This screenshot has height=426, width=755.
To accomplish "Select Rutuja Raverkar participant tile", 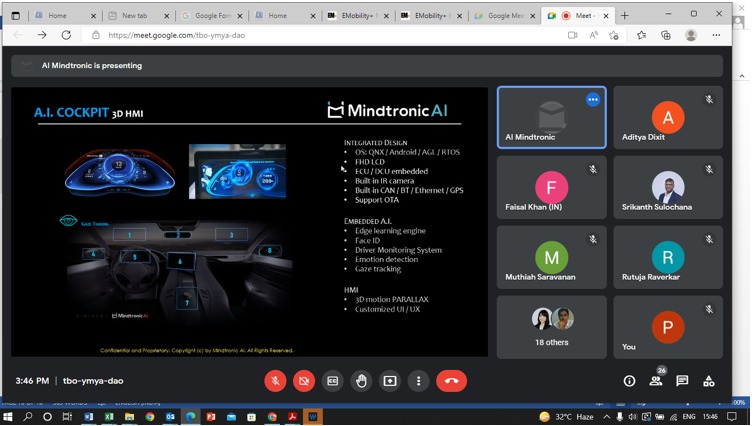I will [x=668, y=257].
